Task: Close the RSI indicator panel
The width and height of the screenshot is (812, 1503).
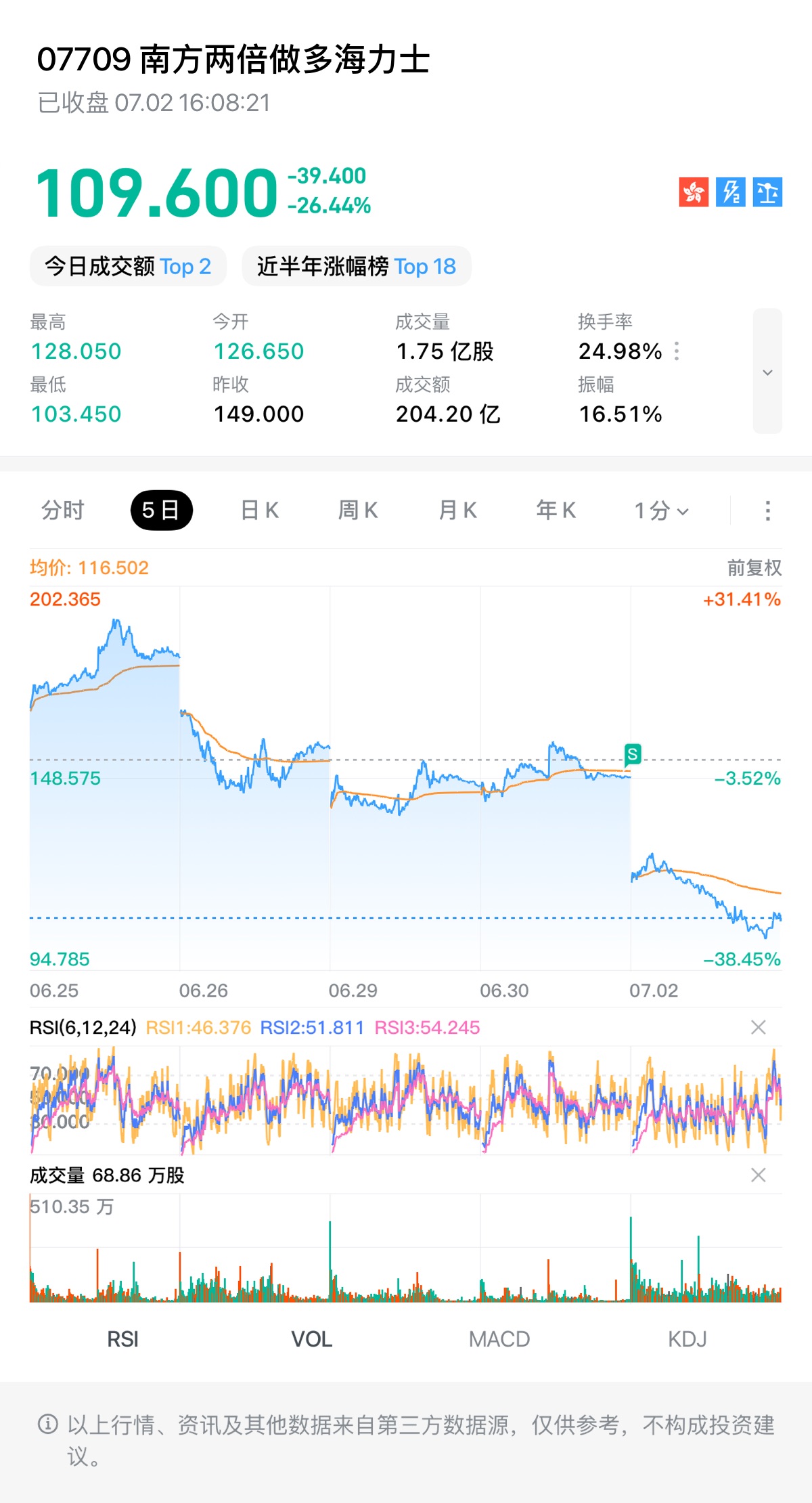Action: tap(759, 1028)
